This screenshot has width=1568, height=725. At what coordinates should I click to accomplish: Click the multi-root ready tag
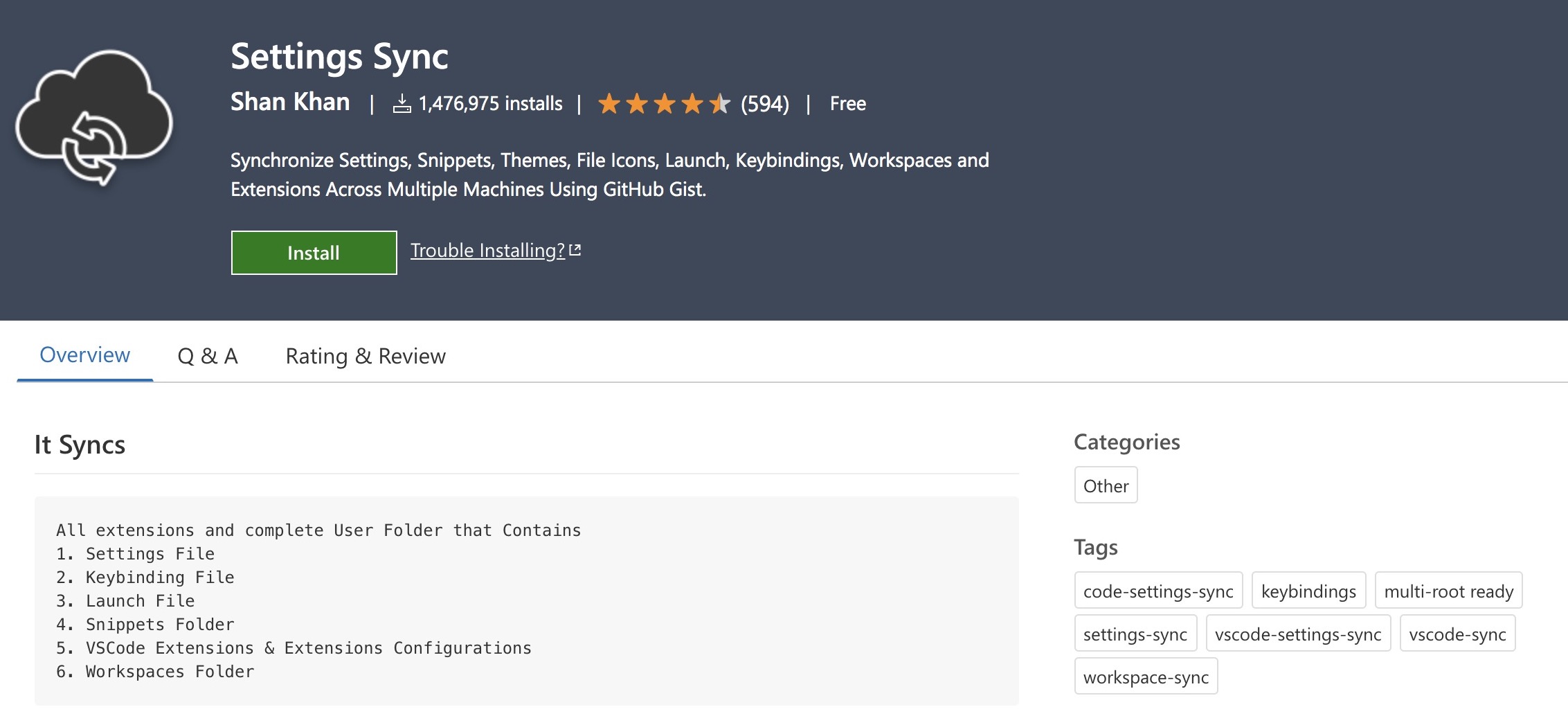(1448, 591)
